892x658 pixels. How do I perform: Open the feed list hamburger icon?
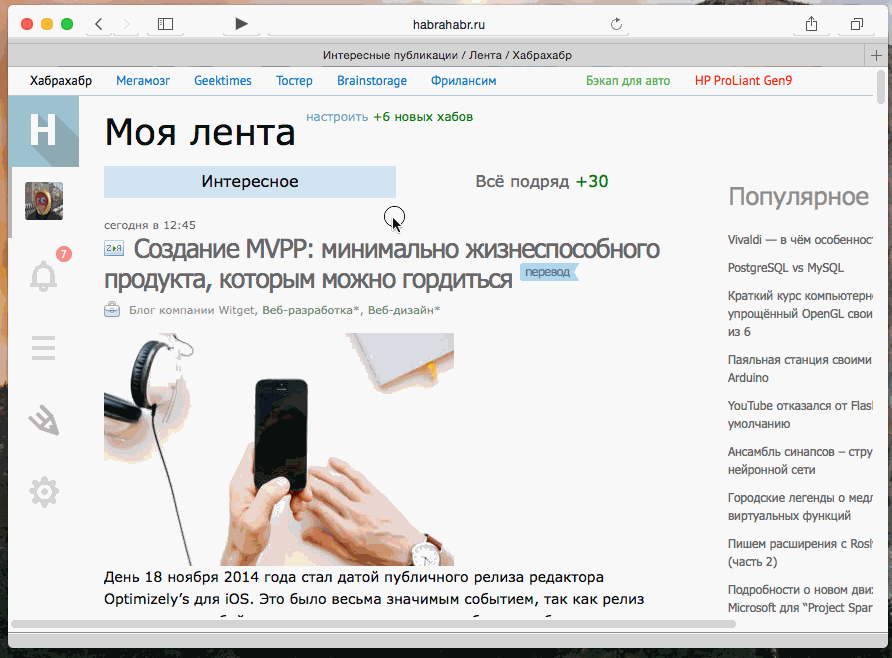pyautogui.click(x=43, y=348)
